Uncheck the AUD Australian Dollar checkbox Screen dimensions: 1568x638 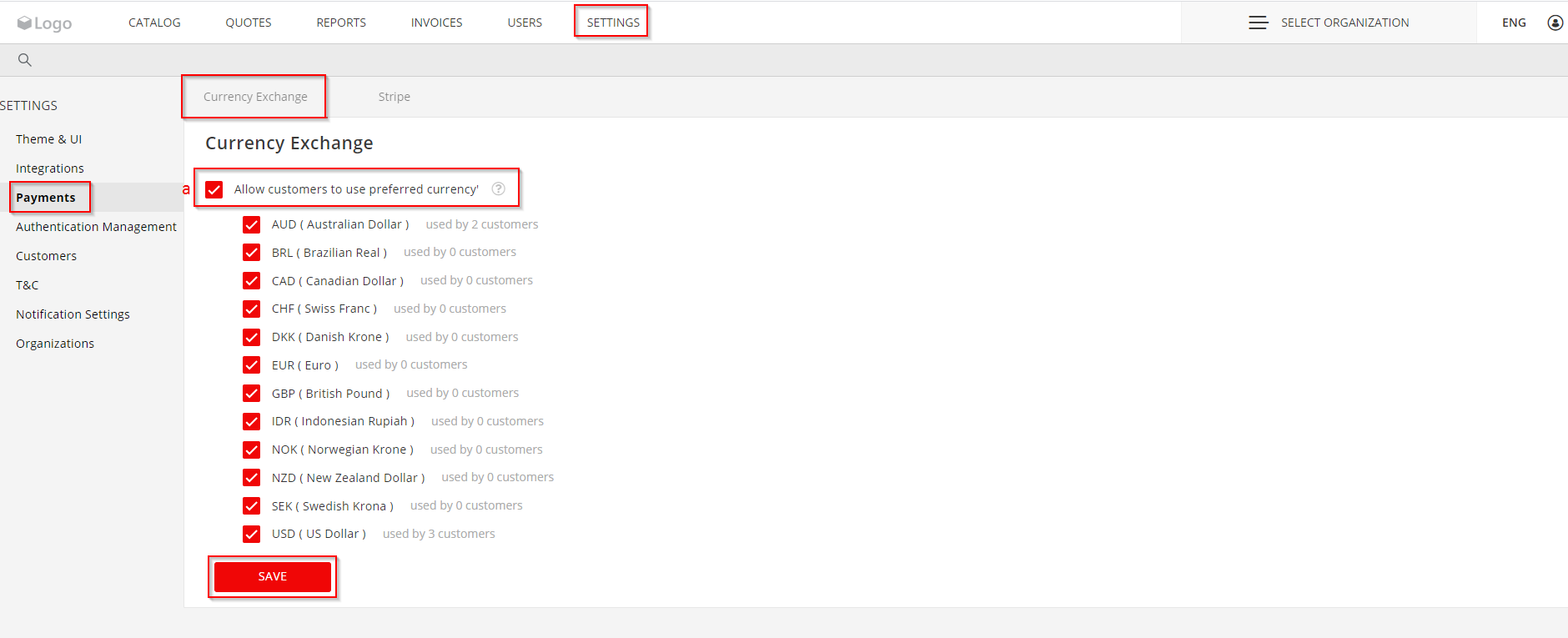251,224
